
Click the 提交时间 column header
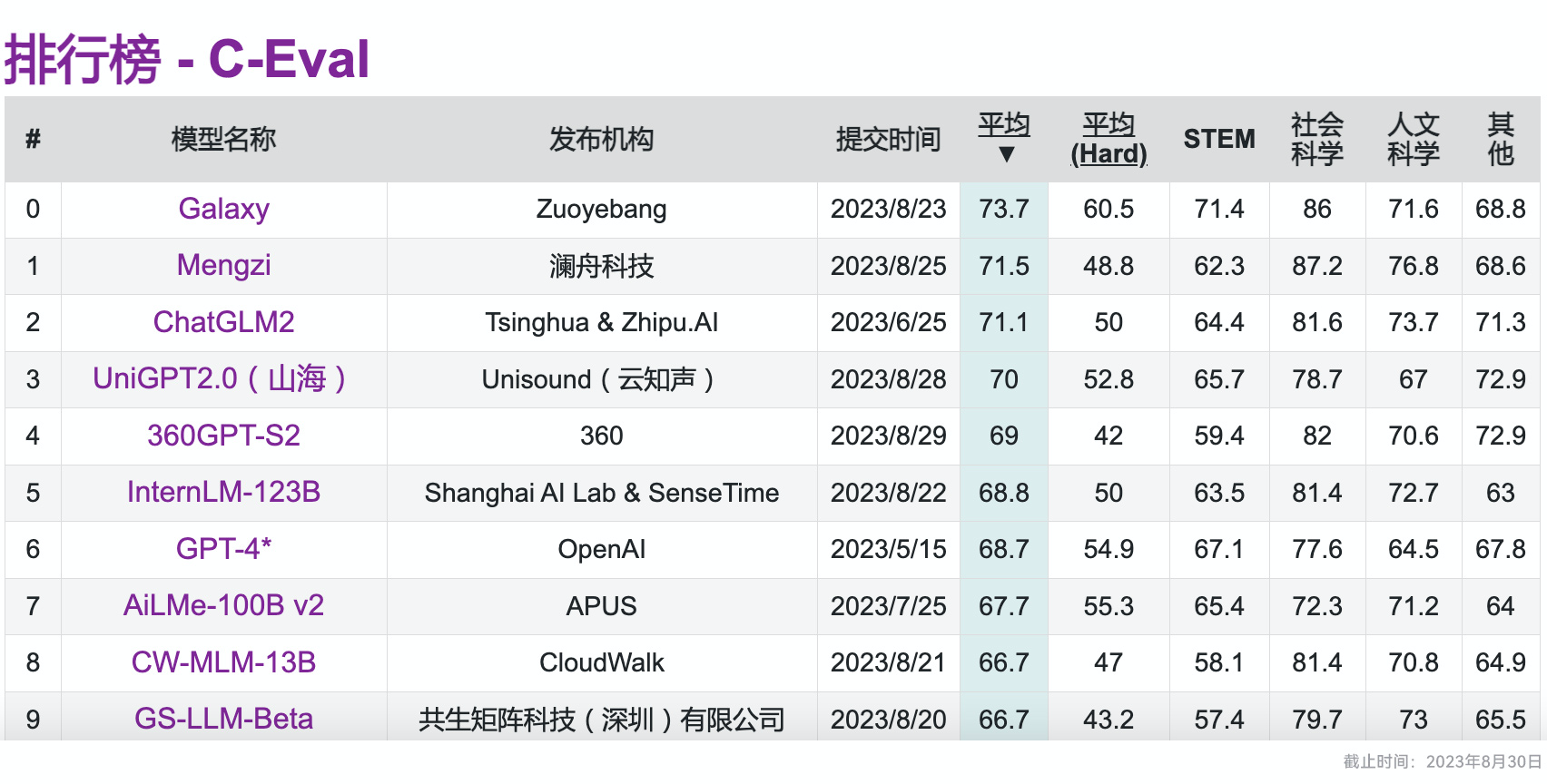888,139
